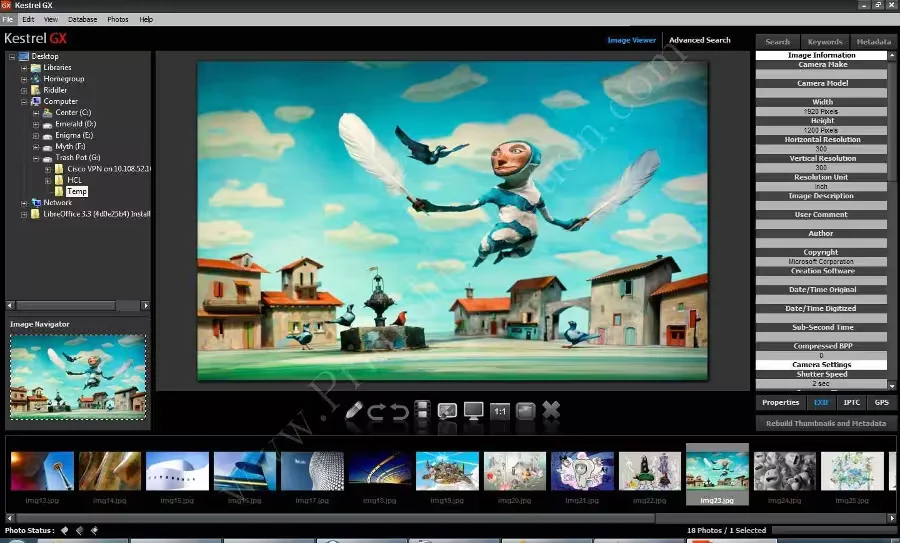Click the metadata panel's down scroll arrow
The width and height of the screenshot is (900, 543).
pos(892,386)
